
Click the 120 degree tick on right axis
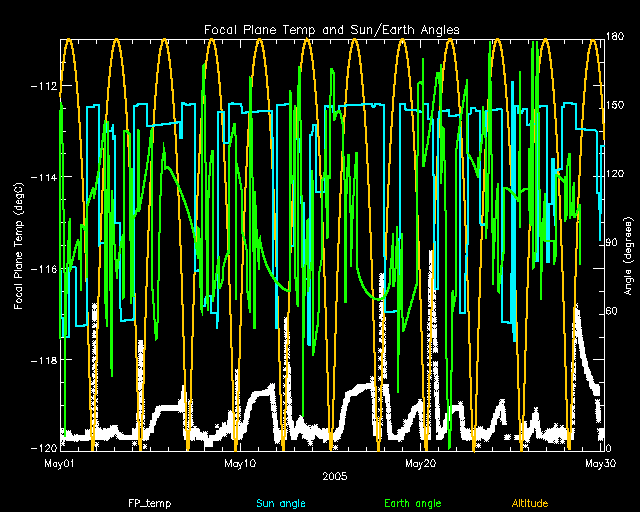tap(617, 175)
